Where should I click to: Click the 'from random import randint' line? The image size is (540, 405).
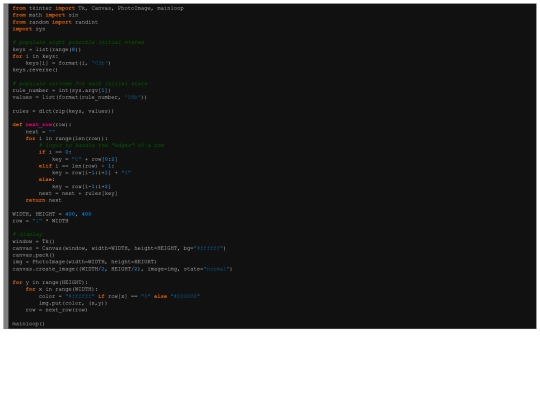[x=55, y=22]
